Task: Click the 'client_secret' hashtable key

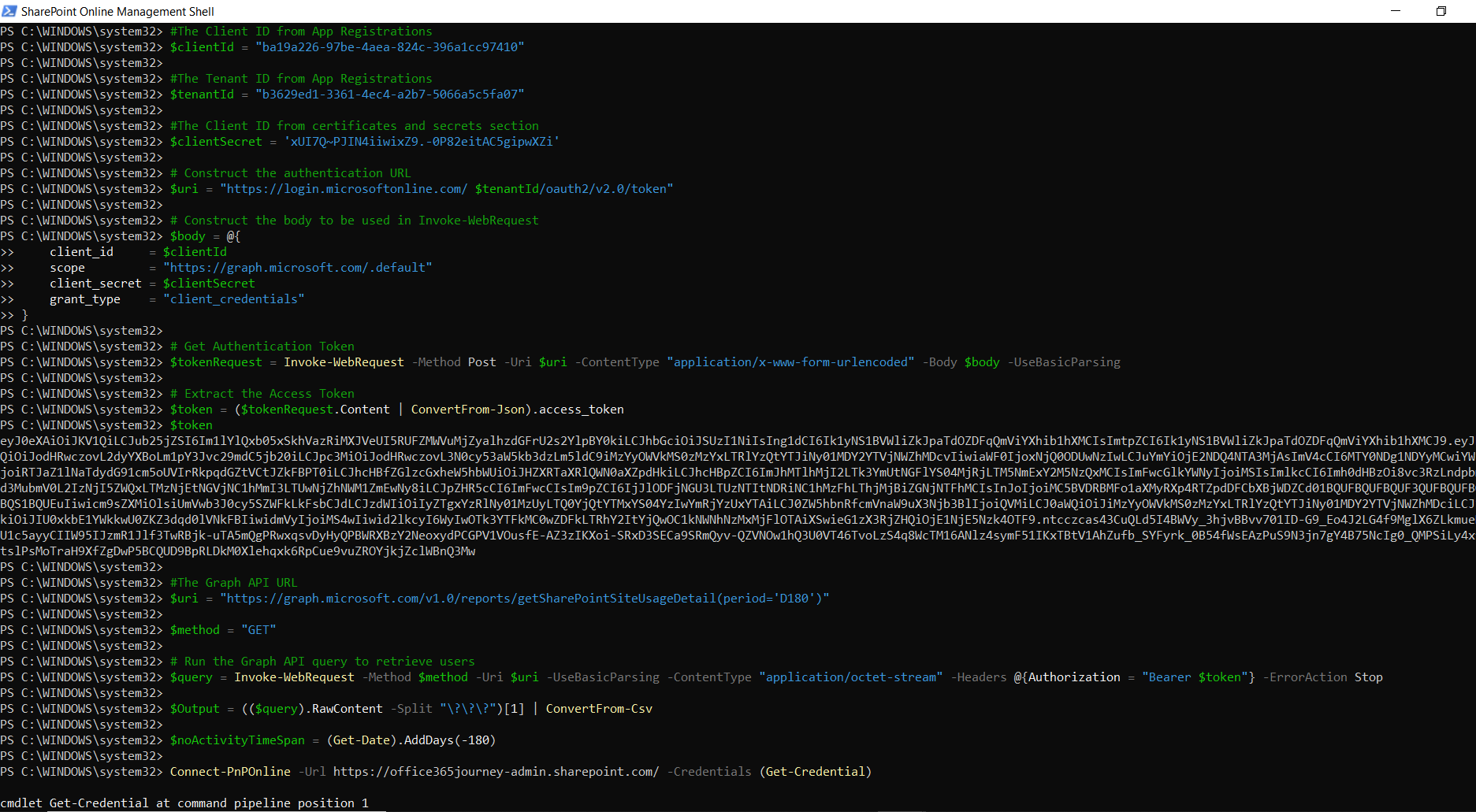Action: point(95,284)
